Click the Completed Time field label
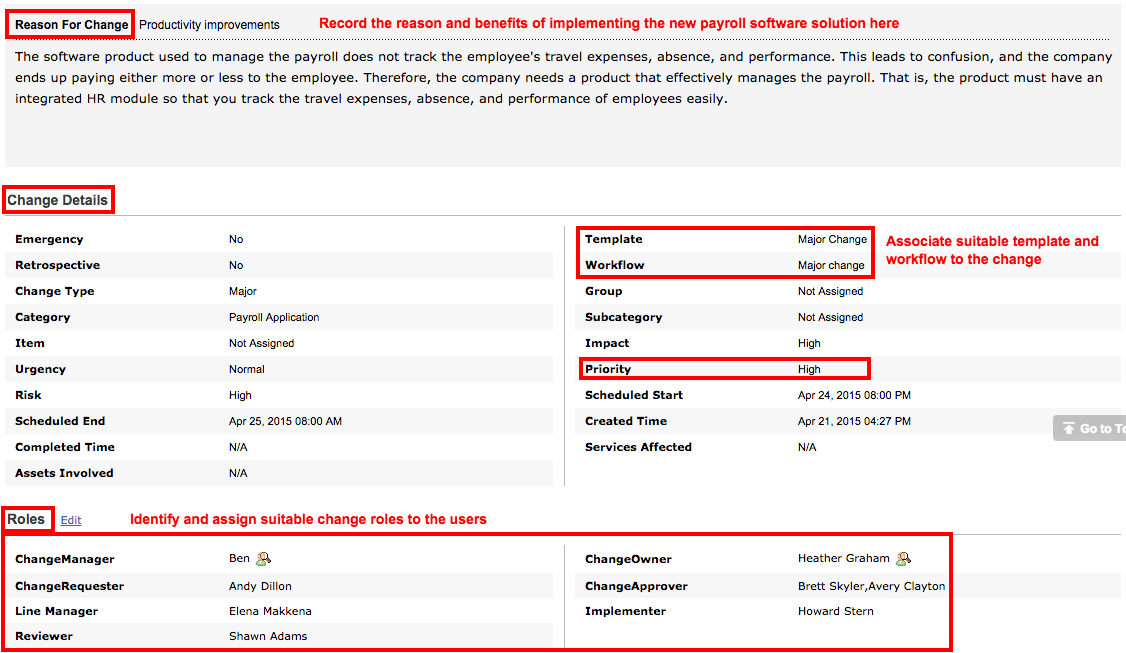The image size is (1126, 653). click(x=65, y=447)
